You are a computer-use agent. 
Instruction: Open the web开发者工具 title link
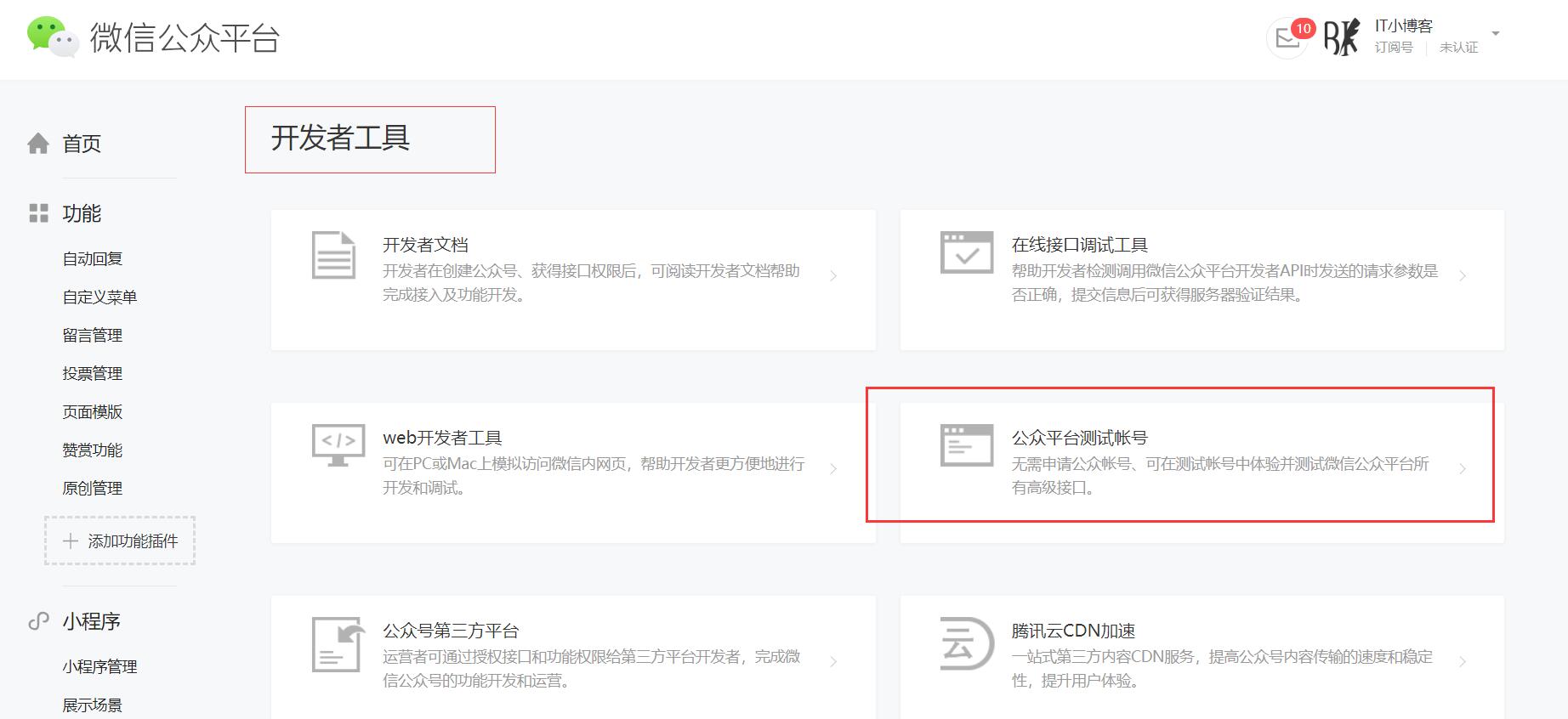[442, 438]
